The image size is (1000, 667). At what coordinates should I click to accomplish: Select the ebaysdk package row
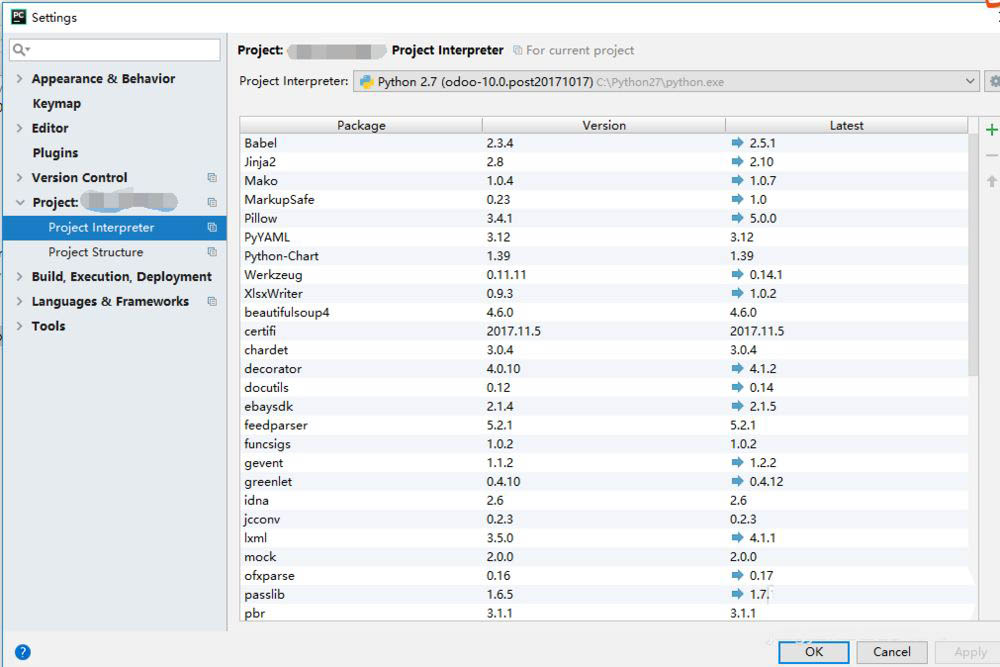pyautogui.click(x=604, y=406)
